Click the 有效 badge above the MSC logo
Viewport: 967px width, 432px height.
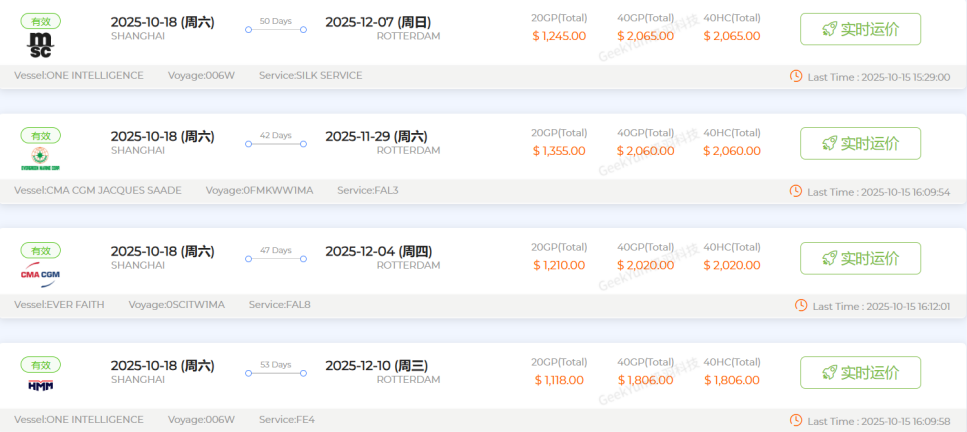(41, 21)
